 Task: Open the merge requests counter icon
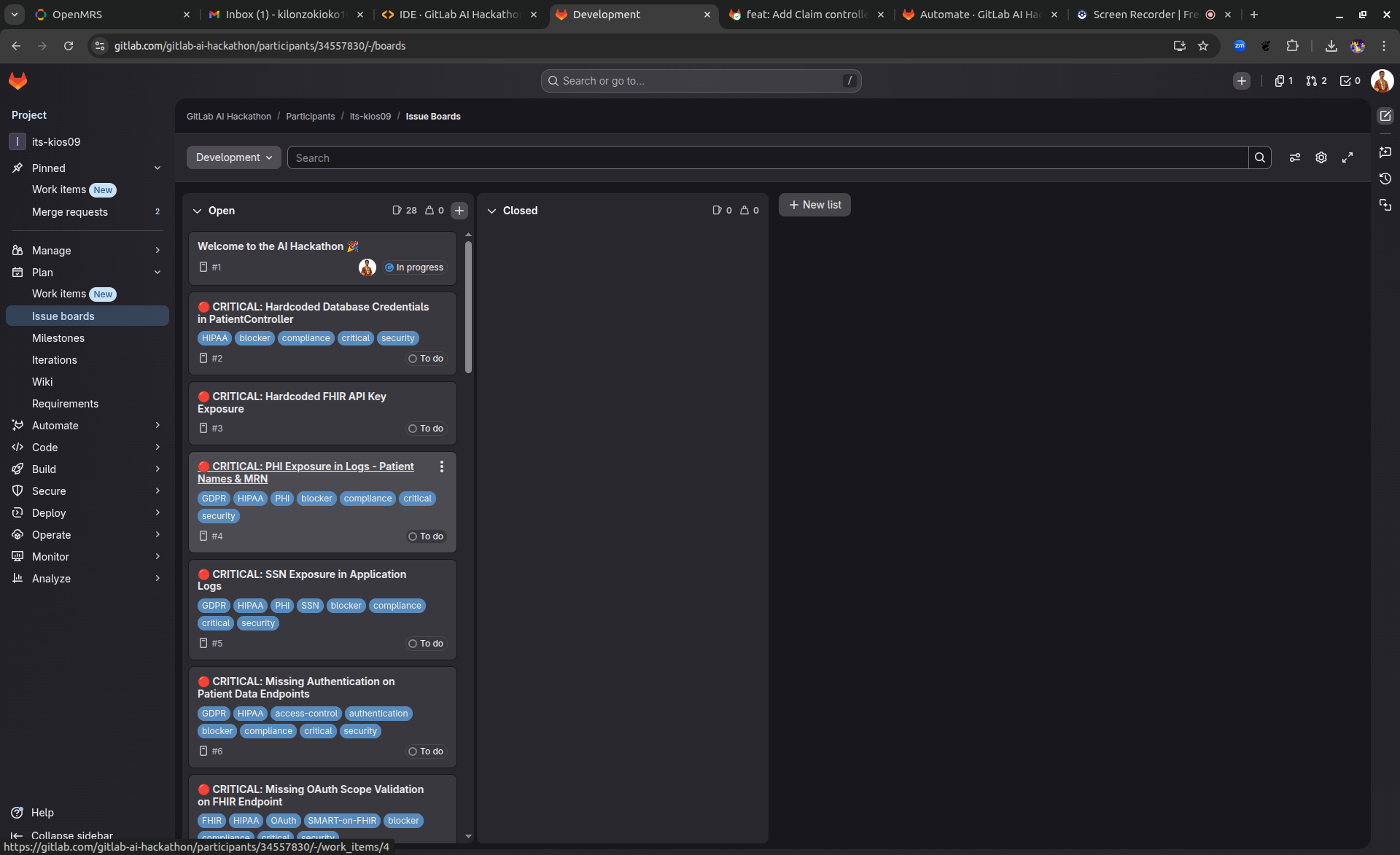point(1316,81)
